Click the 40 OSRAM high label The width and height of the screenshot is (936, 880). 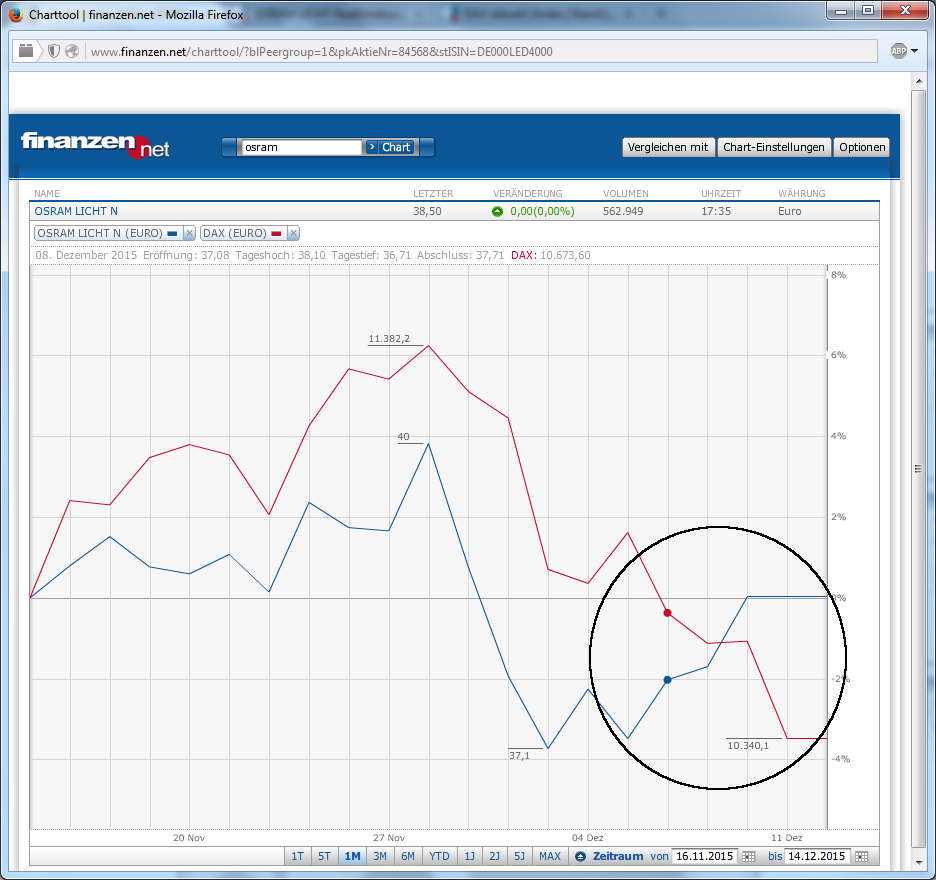(404, 437)
